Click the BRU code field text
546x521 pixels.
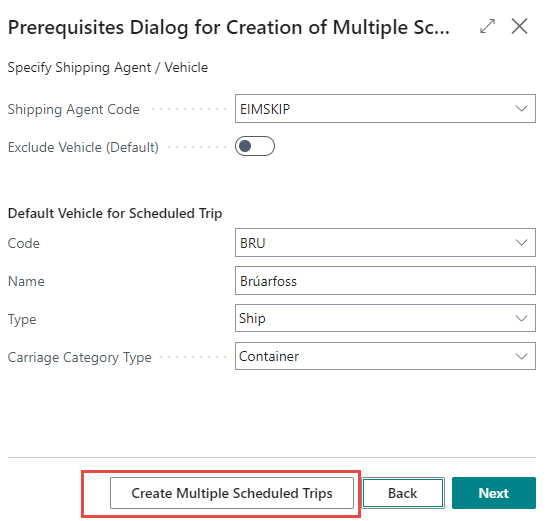point(253,243)
